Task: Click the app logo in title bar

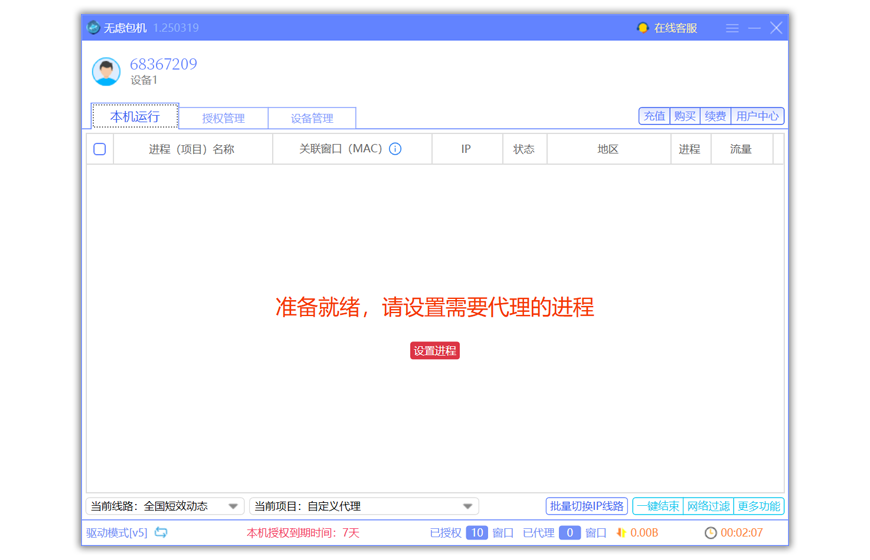Action: pyautogui.click(x=94, y=28)
